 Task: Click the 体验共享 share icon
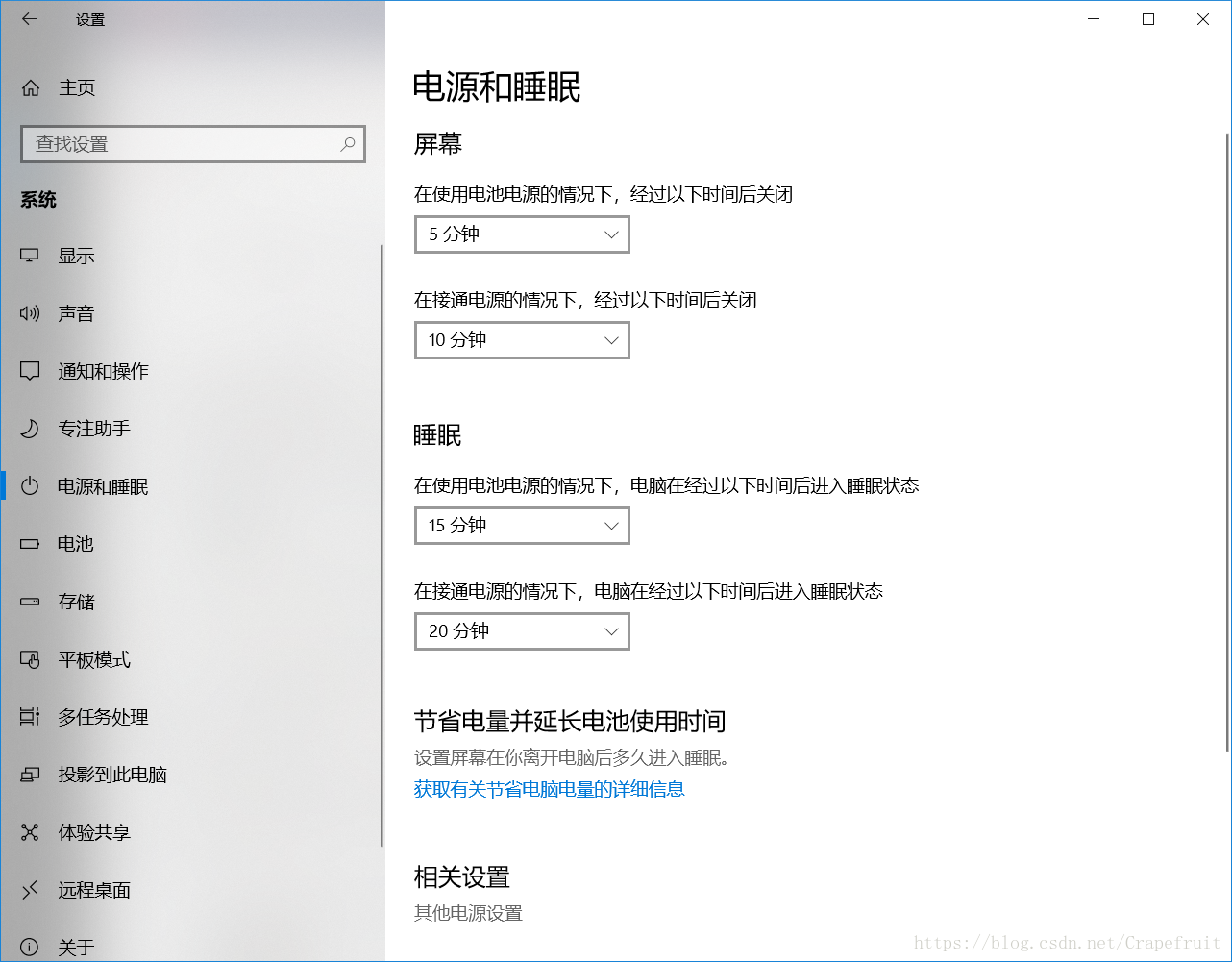(x=30, y=832)
